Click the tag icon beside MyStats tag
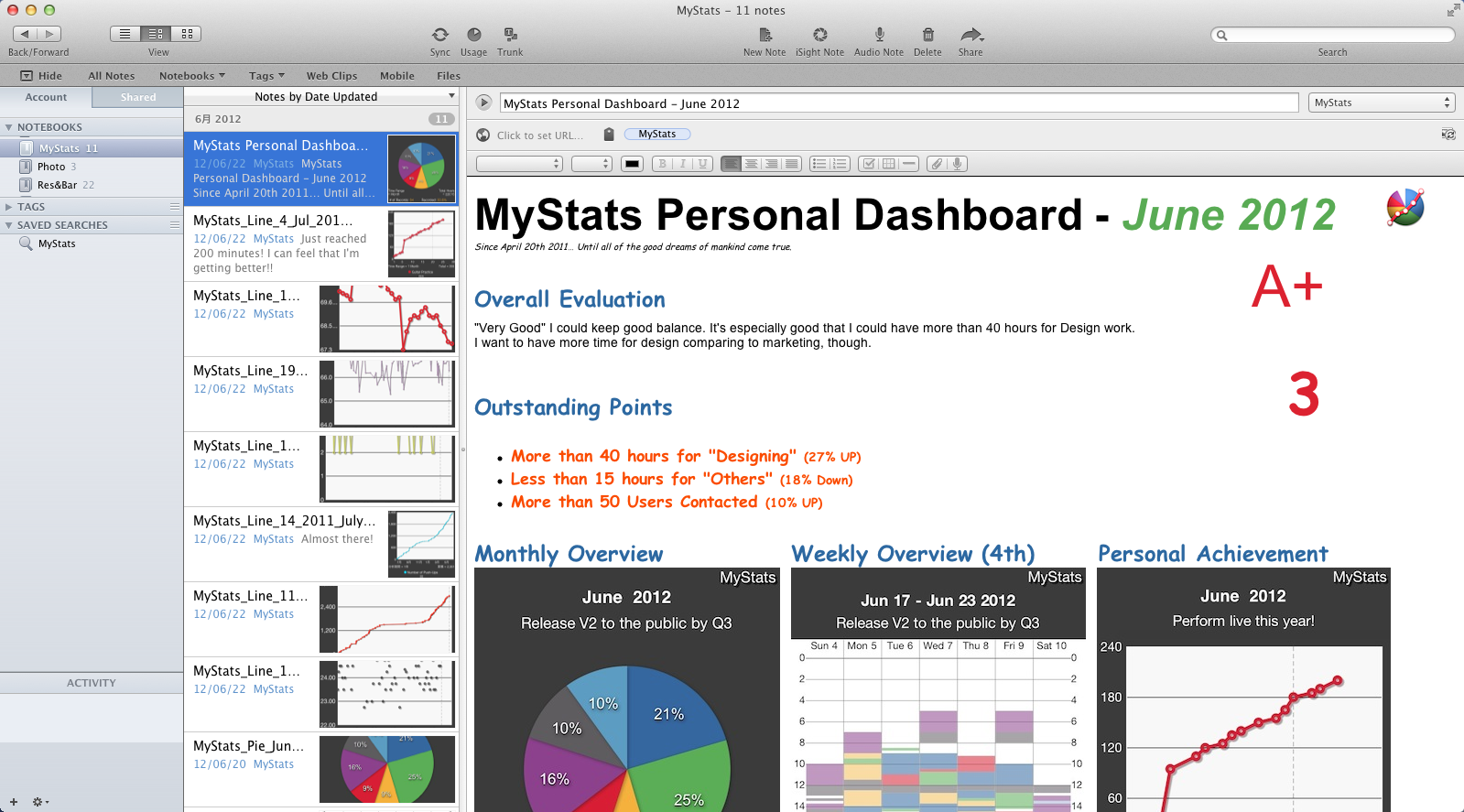 click(609, 135)
